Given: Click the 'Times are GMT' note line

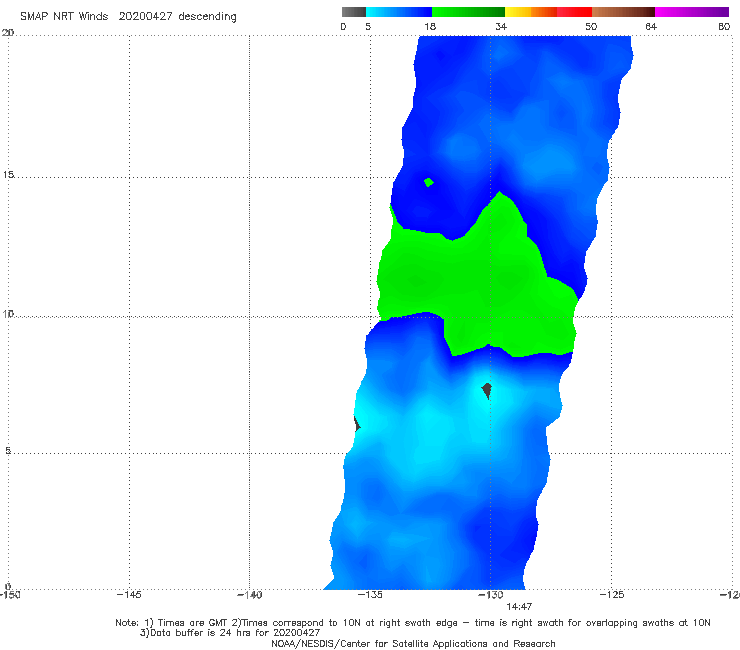Looking at the screenshot, I should (x=412, y=623).
